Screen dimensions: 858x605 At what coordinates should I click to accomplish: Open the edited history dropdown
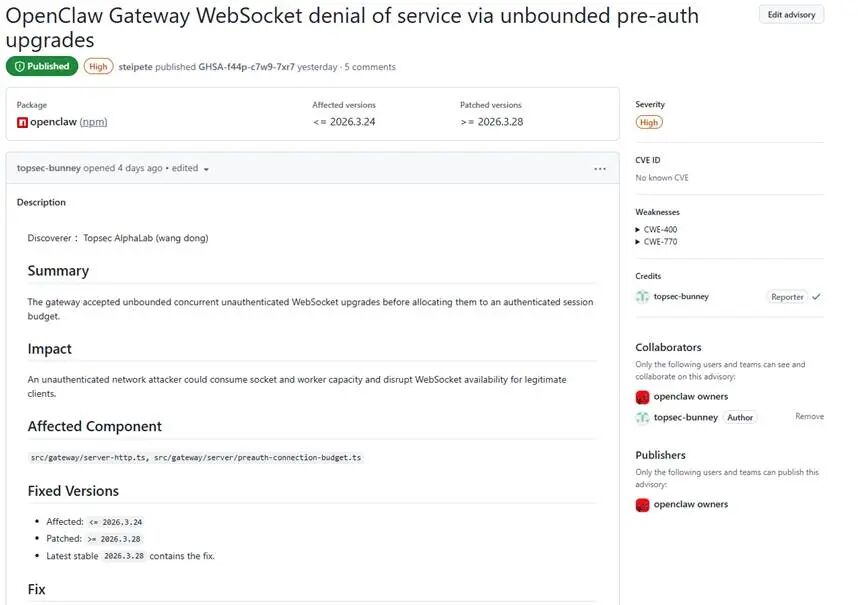(x=206, y=169)
